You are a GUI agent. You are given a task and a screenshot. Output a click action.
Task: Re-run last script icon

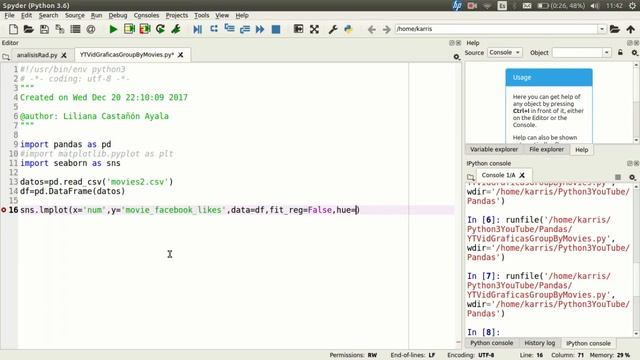160,29
